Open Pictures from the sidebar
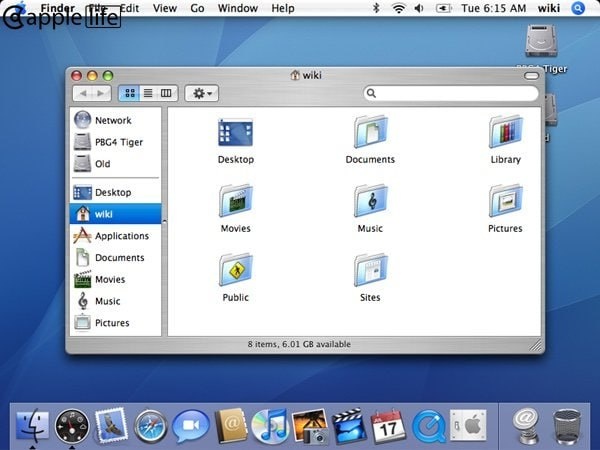600x450 pixels. coord(116,323)
